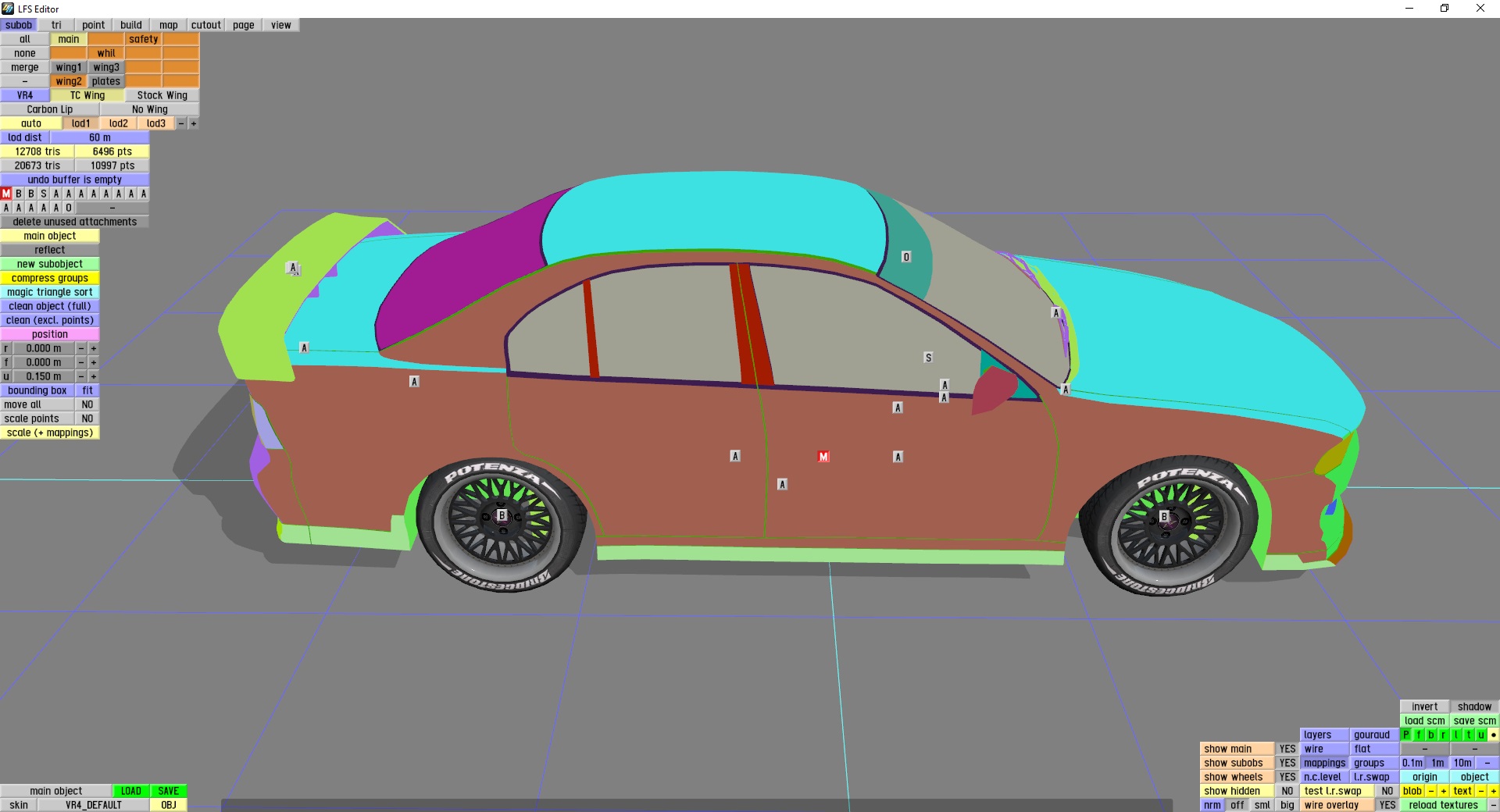Toggle move all NO
Screen dimensions: 1500x812
pyautogui.click(x=87, y=404)
